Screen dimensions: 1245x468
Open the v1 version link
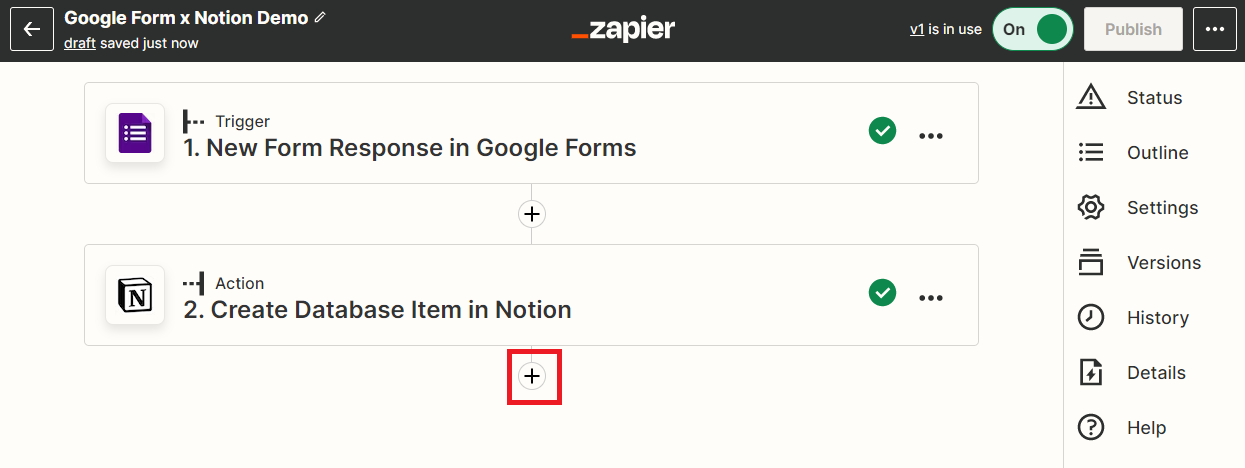pos(917,29)
